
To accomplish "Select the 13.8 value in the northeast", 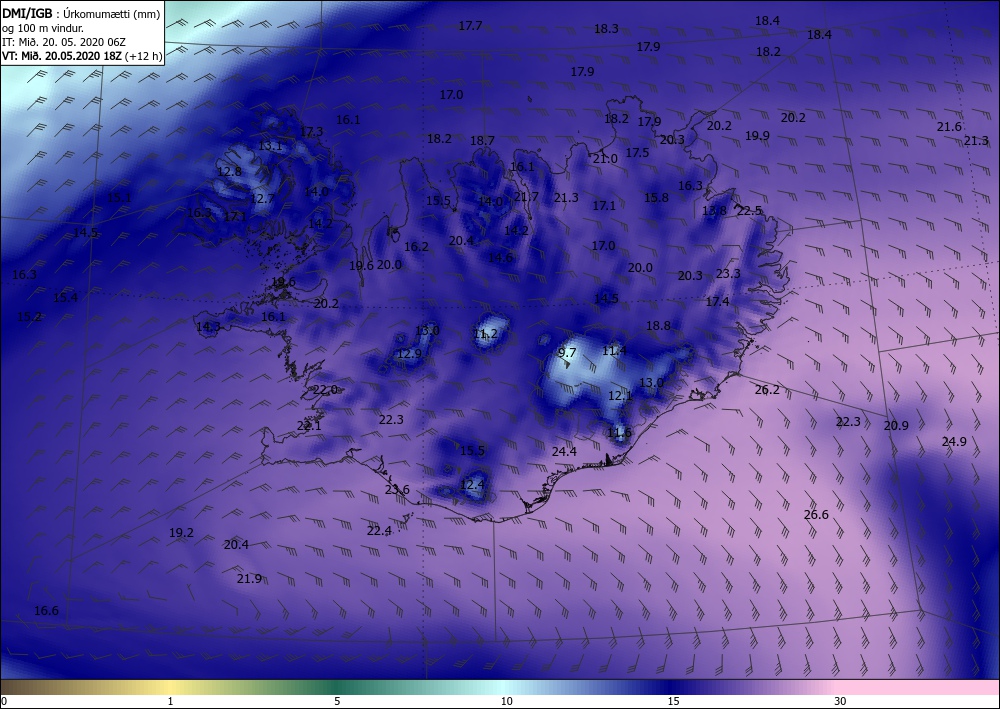I will (714, 210).
